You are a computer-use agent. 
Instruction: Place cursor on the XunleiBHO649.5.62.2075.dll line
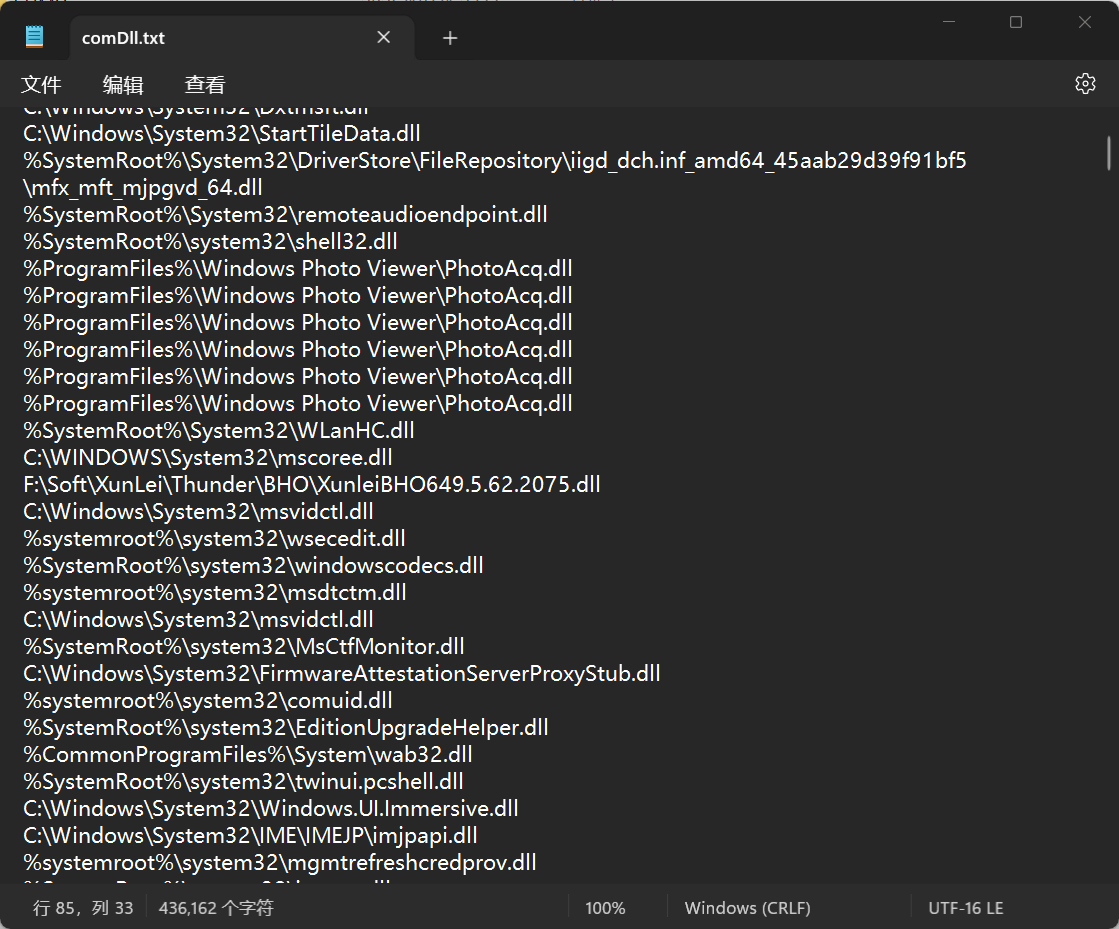tap(312, 485)
